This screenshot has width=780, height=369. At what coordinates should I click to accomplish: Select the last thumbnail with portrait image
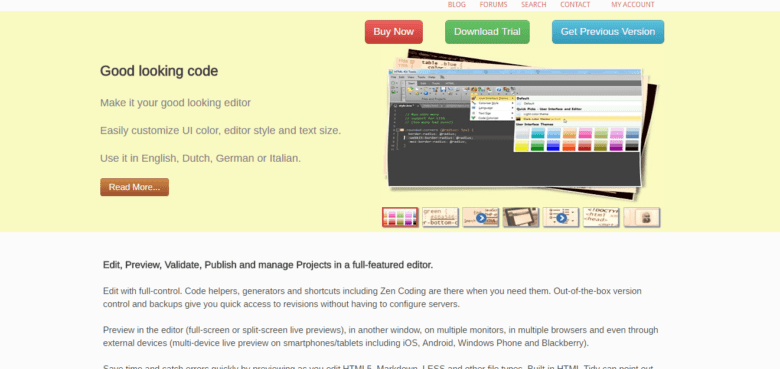pos(642,217)
